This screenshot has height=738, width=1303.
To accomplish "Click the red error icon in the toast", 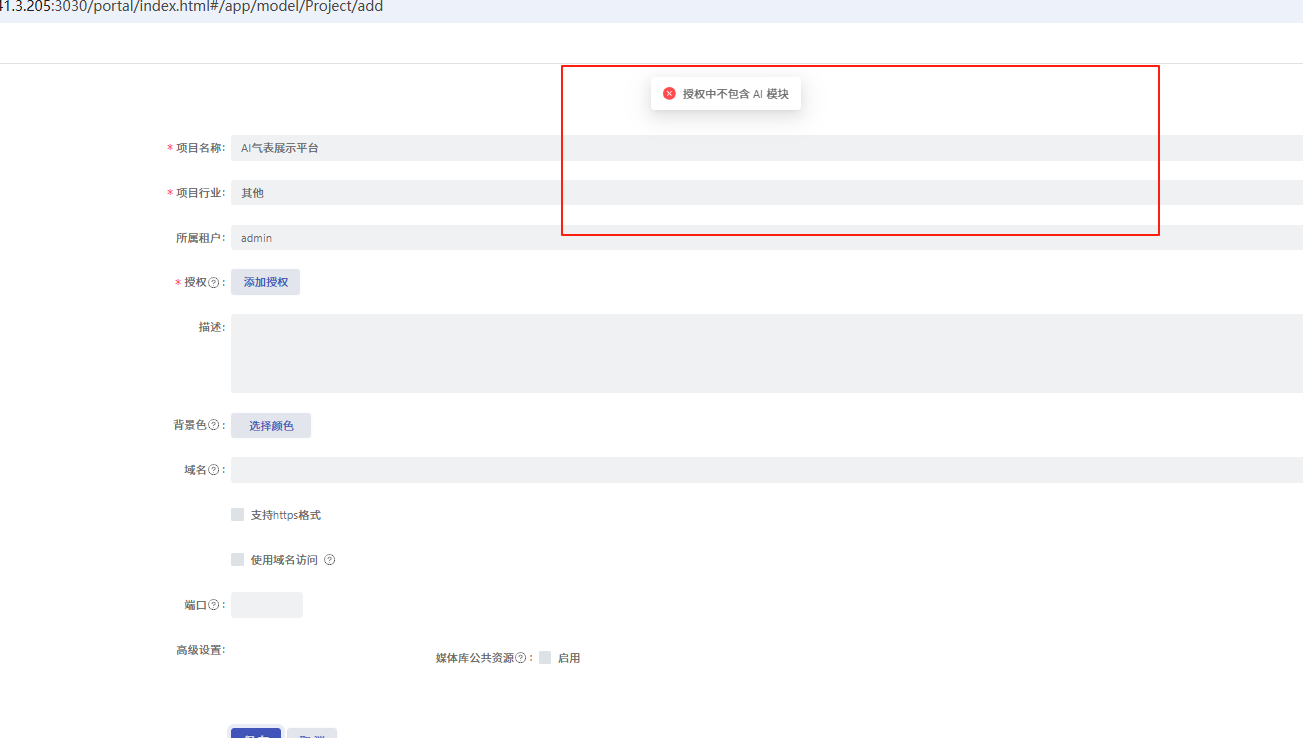I will (x=669, y=93).
